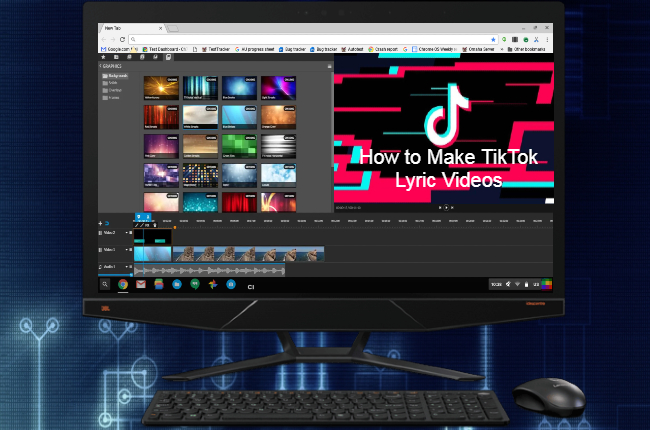
Task: Bookmark this page with the star
Action: [x=493, y=39]
